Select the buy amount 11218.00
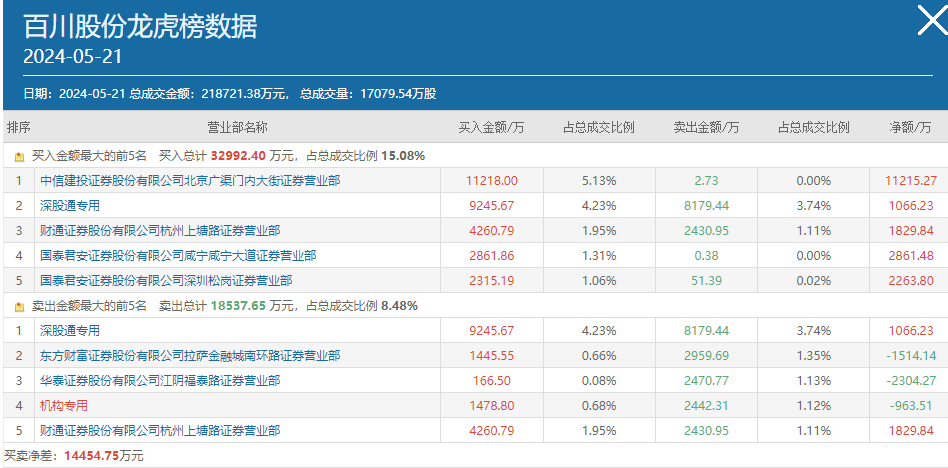The width and height of the screenshot is (948, 468). point(492,181)
